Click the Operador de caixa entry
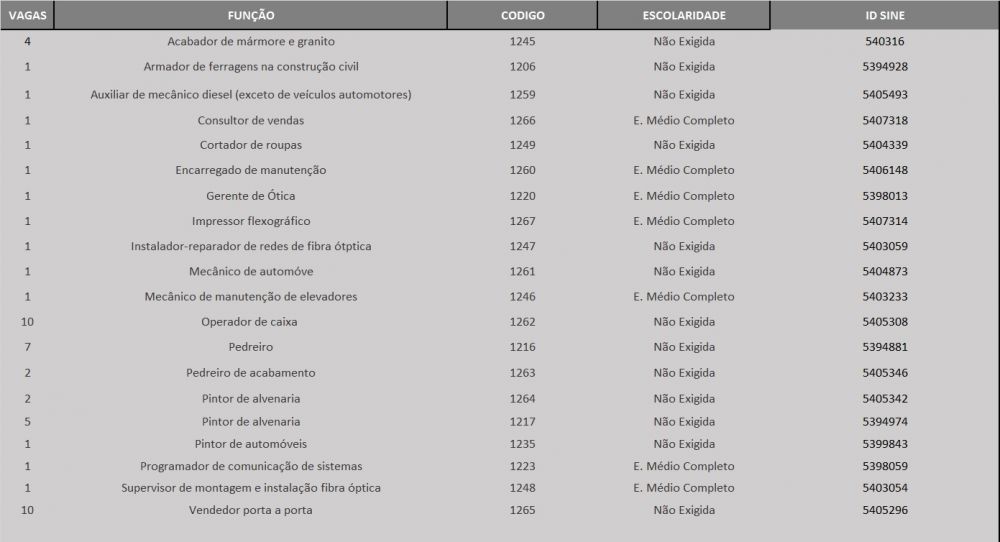This screenshot has height=542, width=1000. click(x=250, y=322)
